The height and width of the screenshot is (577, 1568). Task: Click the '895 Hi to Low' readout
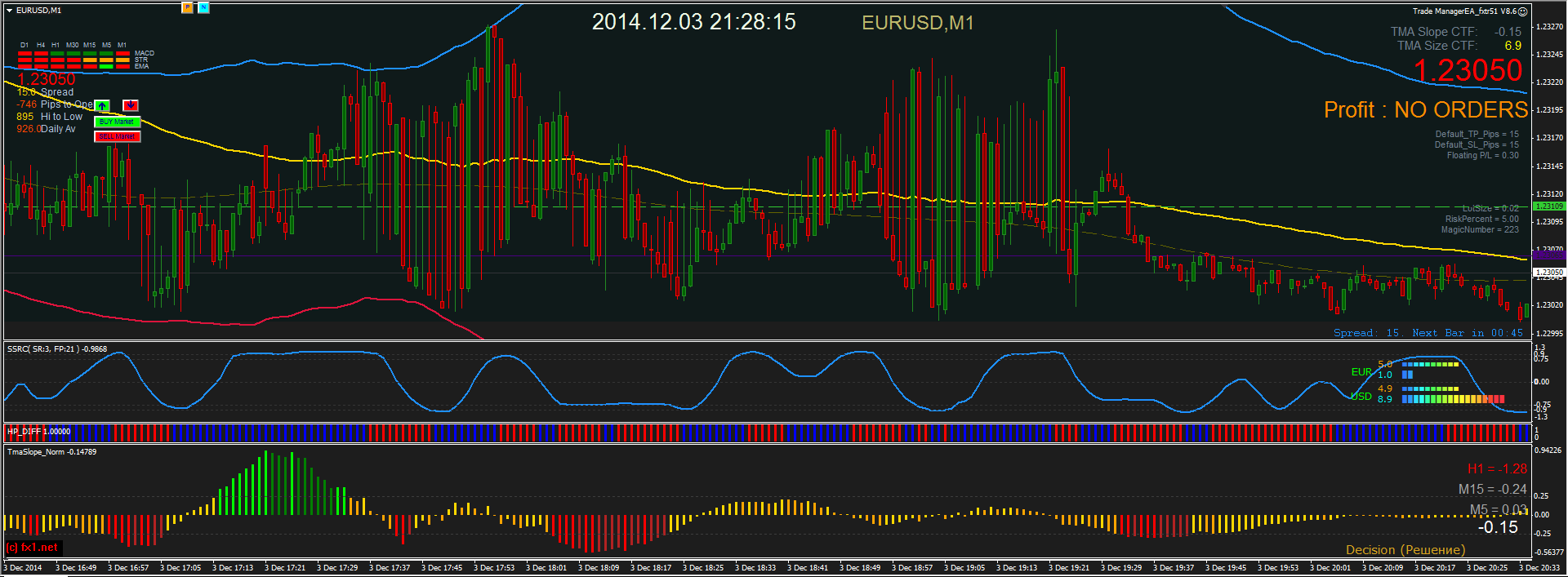click(x=49, y=117)
